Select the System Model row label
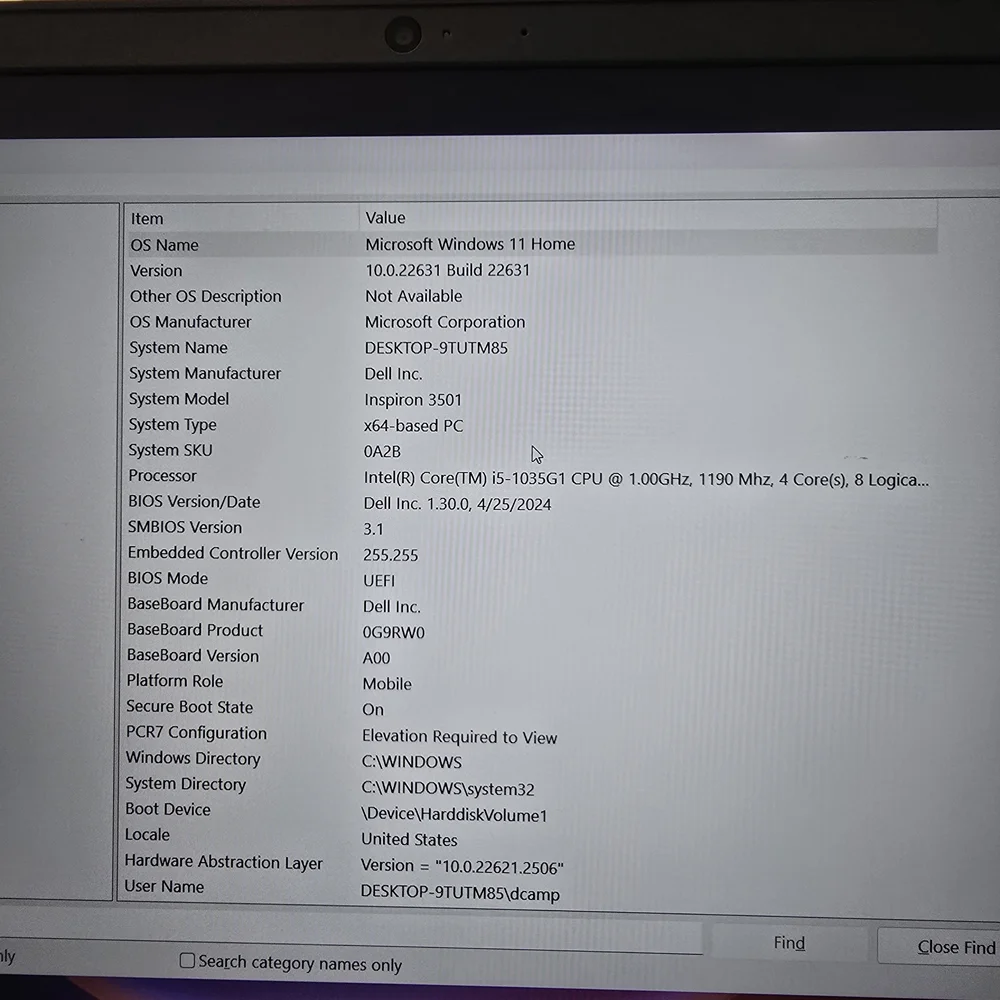The width and height of the screenshot is (1000, 1000). click(x=179, y=399)
